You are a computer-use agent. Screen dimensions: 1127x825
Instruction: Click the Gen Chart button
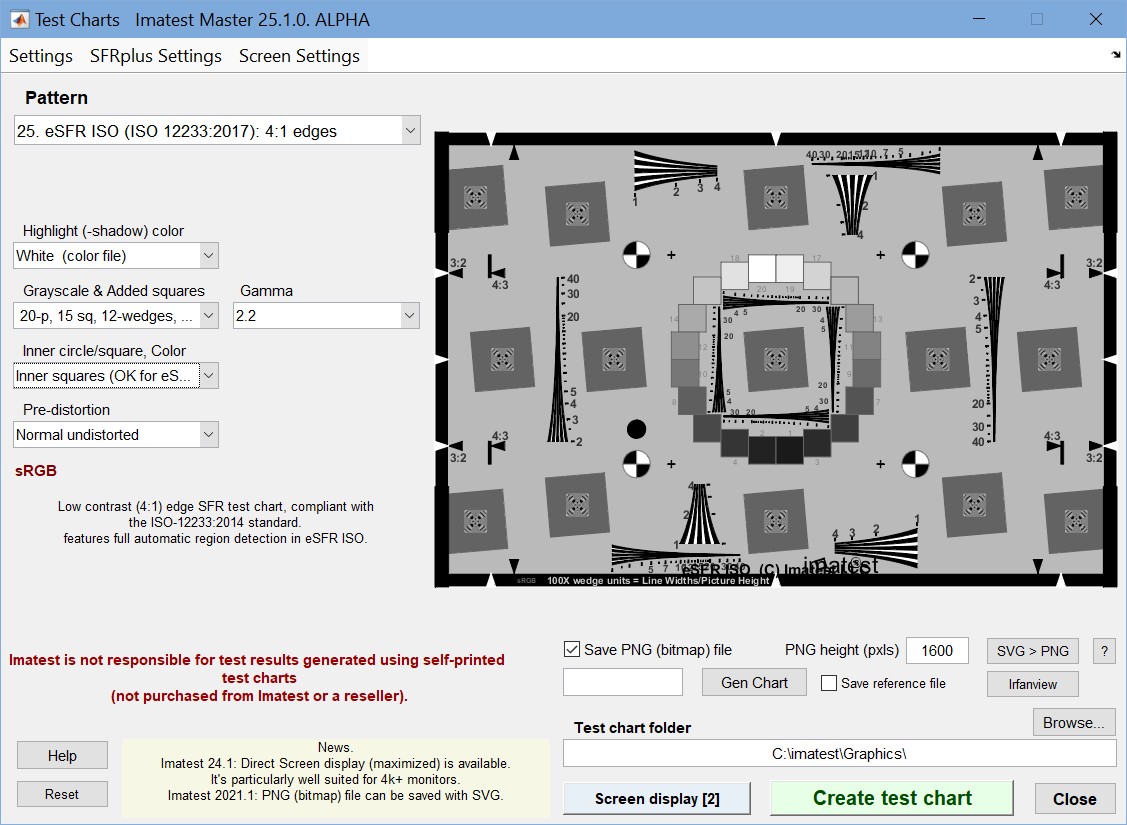coord(754,683)
